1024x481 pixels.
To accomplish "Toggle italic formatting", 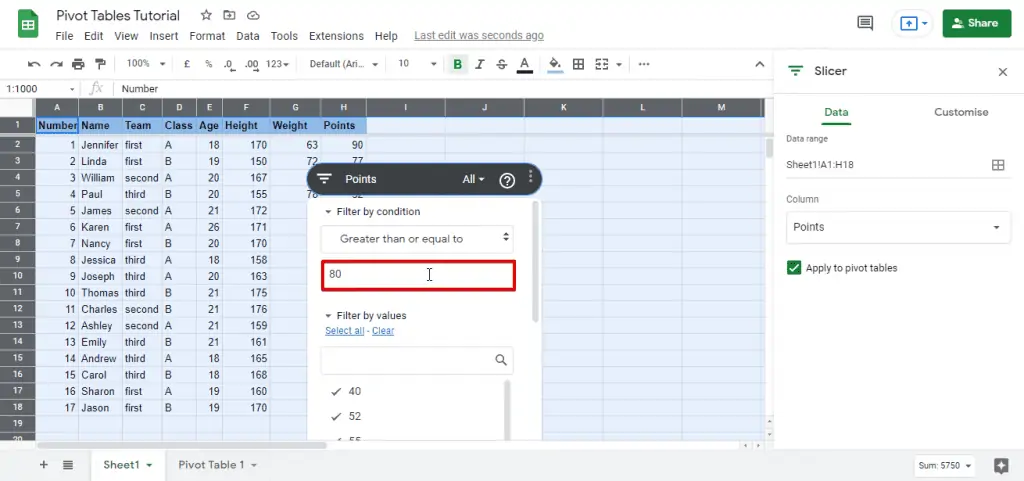I will [x=480, y=64].
